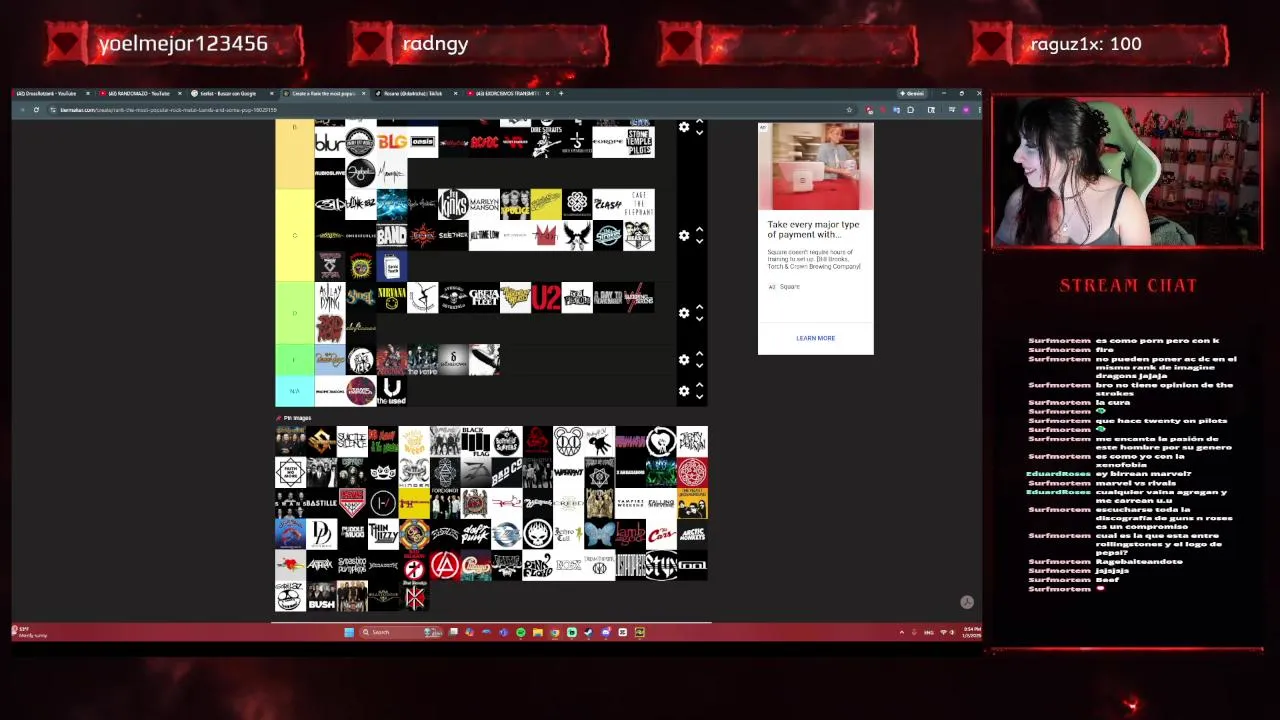Move the D tier row down with arrow
The height and width of the screenshot is (720, 1280).
[699, 319]
